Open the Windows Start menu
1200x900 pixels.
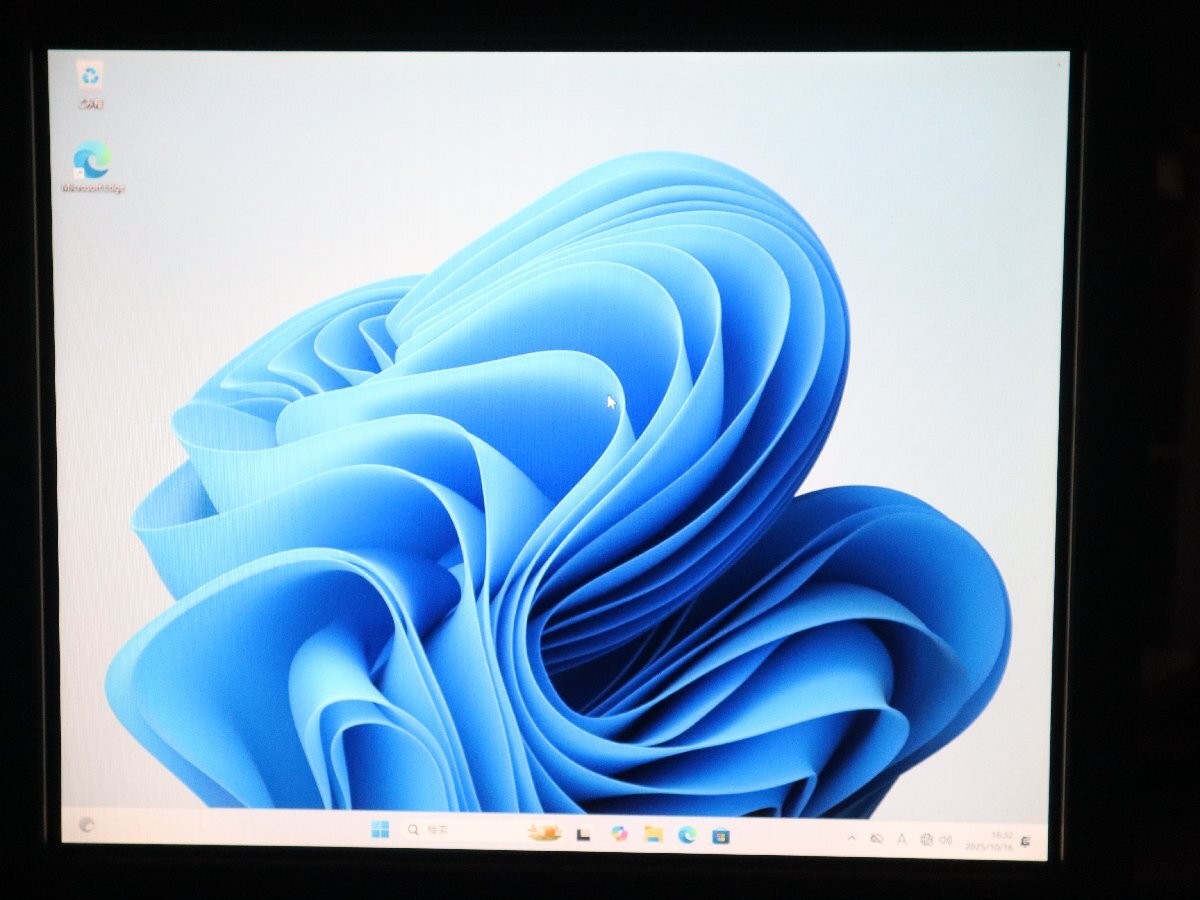point(380,830)
